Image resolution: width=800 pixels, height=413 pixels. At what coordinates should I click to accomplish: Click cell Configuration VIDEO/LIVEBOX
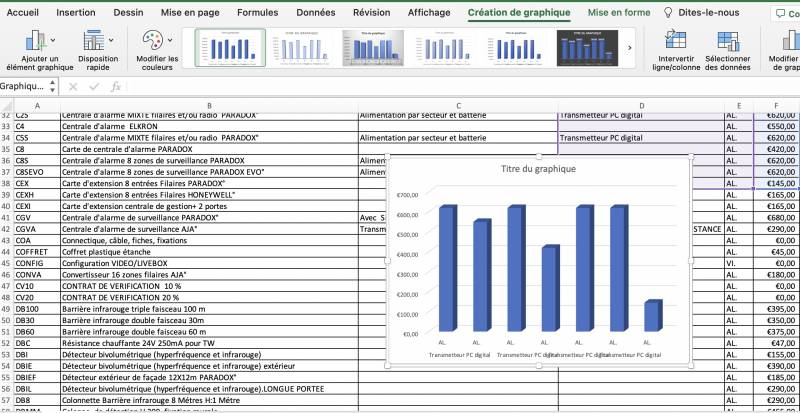(x=209, y=263)
